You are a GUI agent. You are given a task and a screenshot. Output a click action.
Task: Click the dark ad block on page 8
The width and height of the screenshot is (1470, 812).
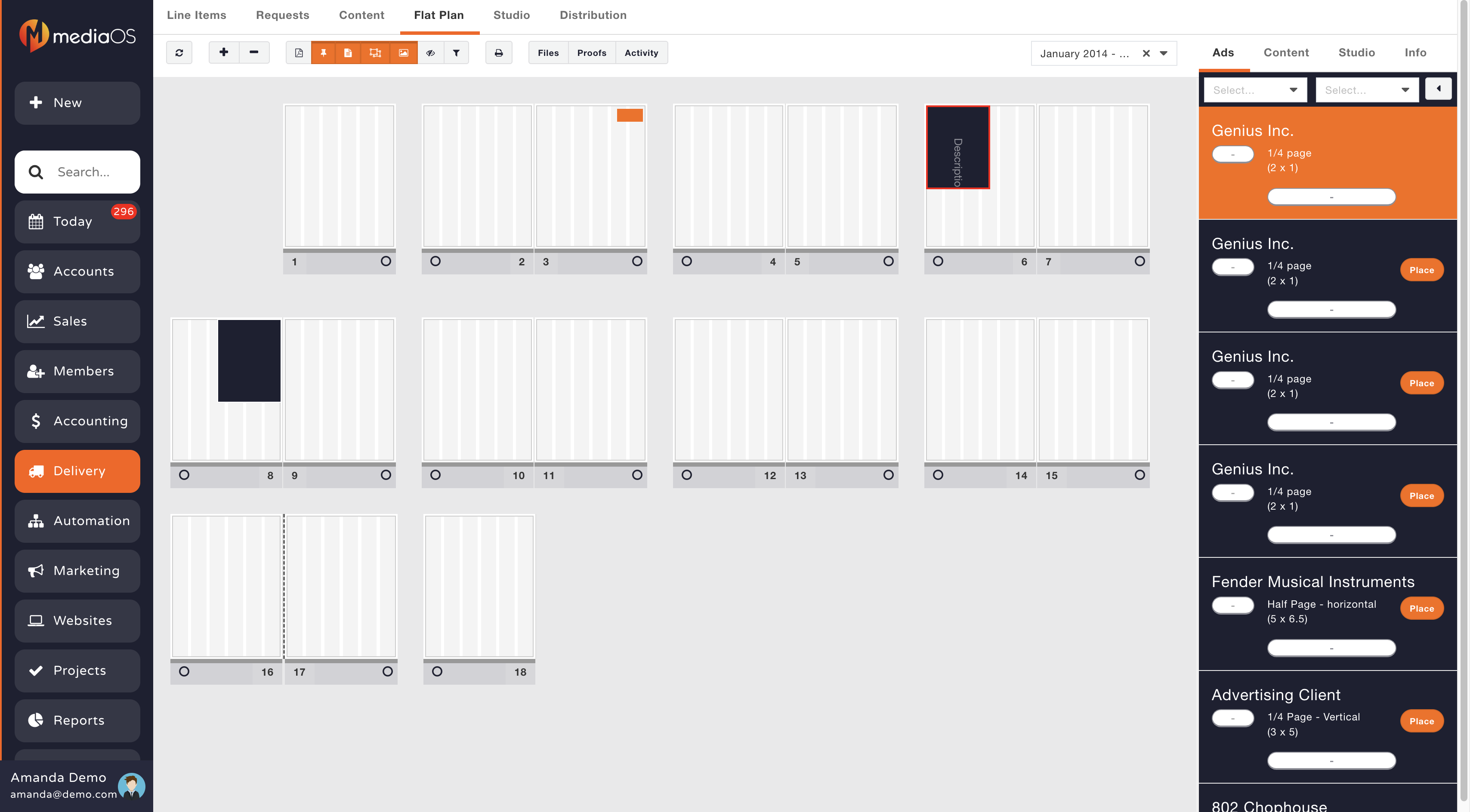coord(250,360)
